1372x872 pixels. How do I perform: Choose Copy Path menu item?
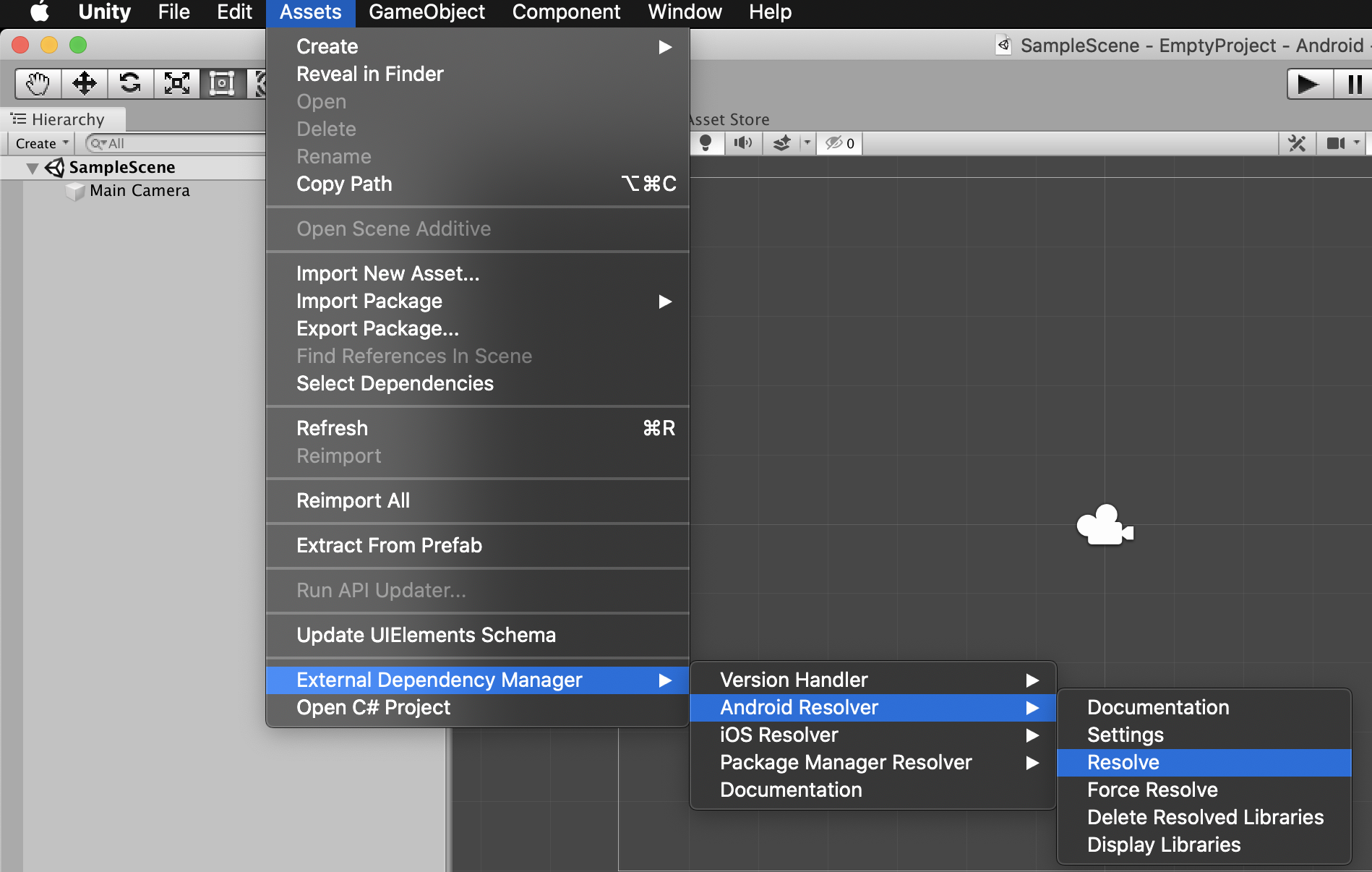coord(477,184)
